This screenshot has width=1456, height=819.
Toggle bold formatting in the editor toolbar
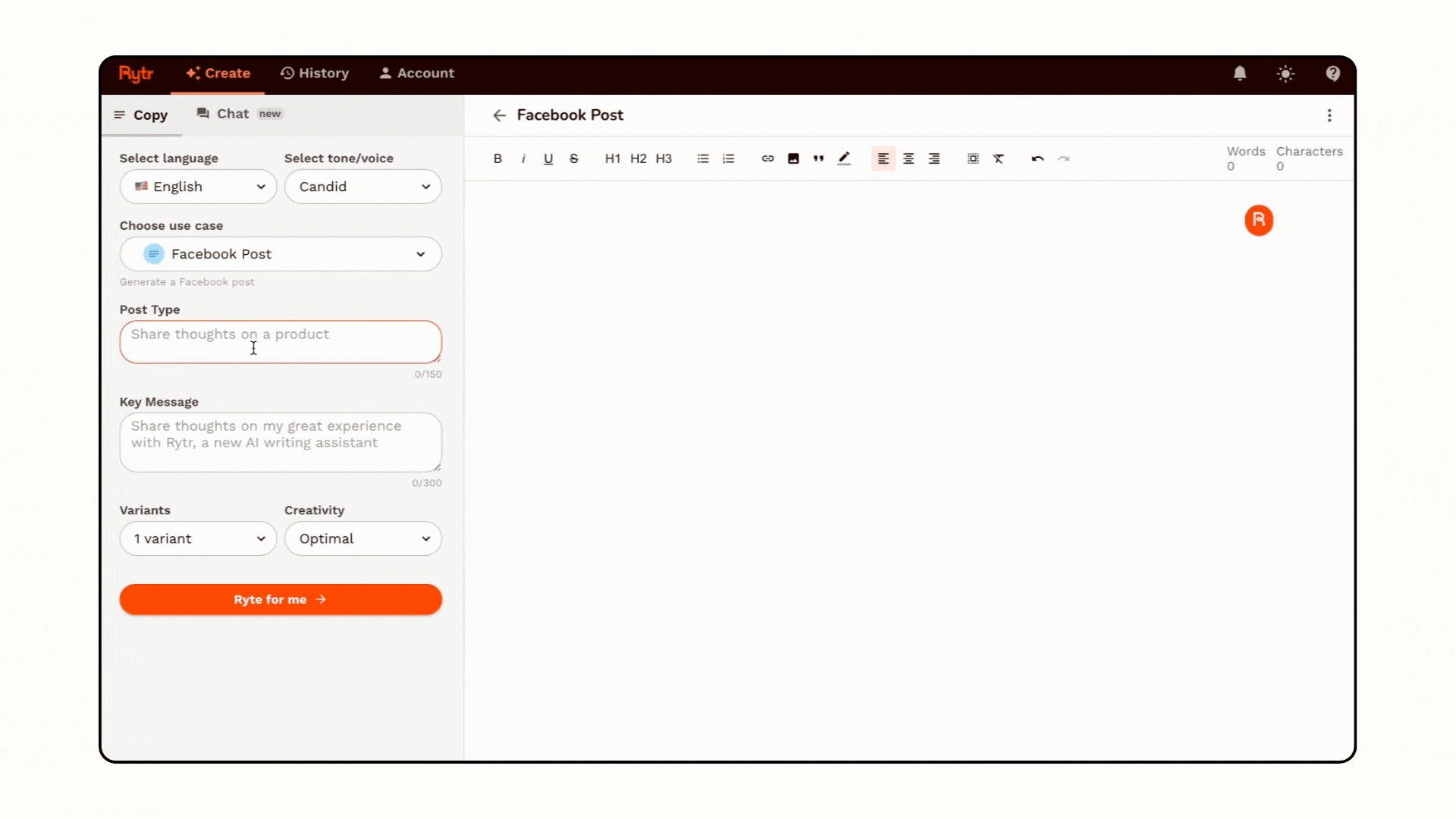[497, 158]
